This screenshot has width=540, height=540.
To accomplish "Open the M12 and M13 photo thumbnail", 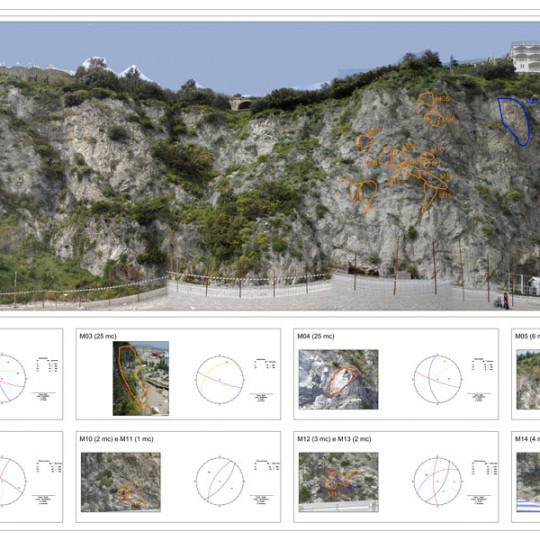I will (x=338, y=482).
